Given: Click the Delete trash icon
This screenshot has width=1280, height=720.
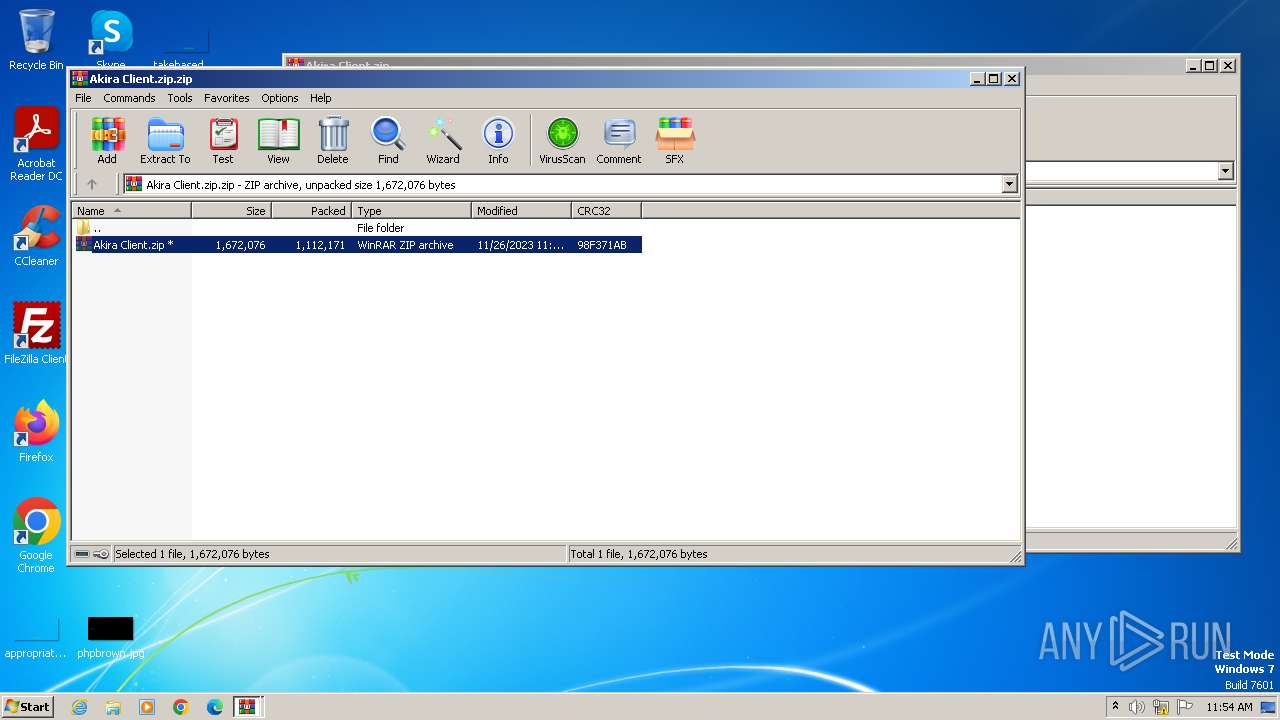Looking at the screenshot, I should [x=333, y=141].
